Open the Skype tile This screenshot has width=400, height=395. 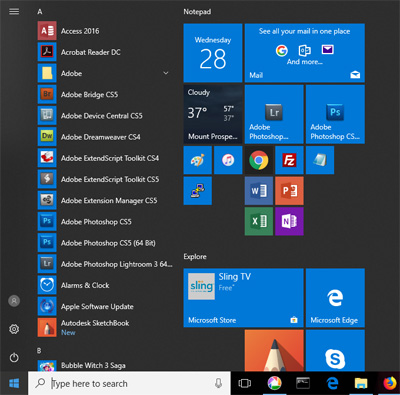335,350
